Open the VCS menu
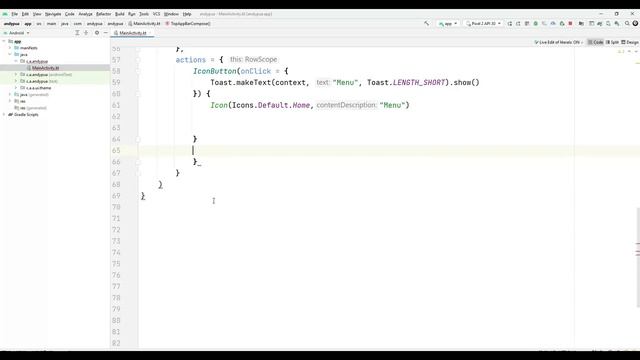Screen dimensions: 640x360 point(156,14)
